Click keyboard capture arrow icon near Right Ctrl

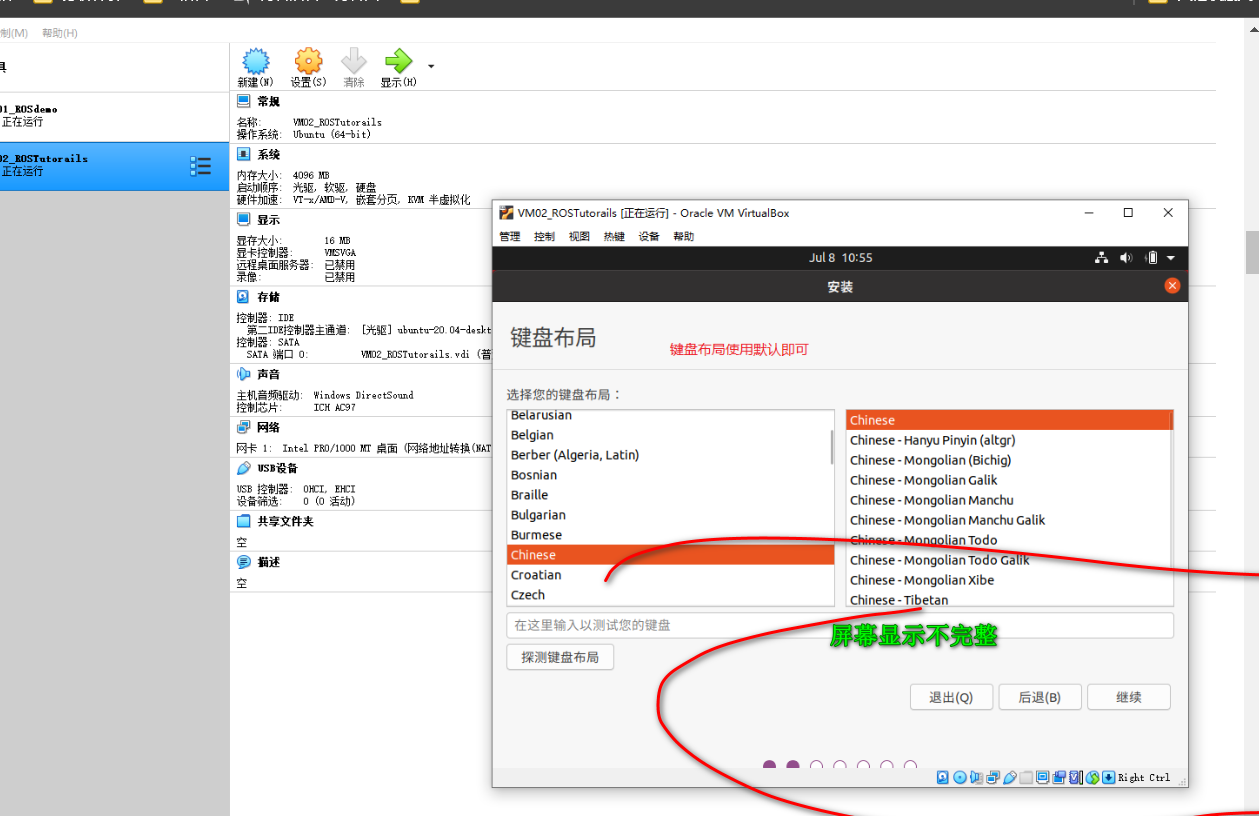point(1109,777)
